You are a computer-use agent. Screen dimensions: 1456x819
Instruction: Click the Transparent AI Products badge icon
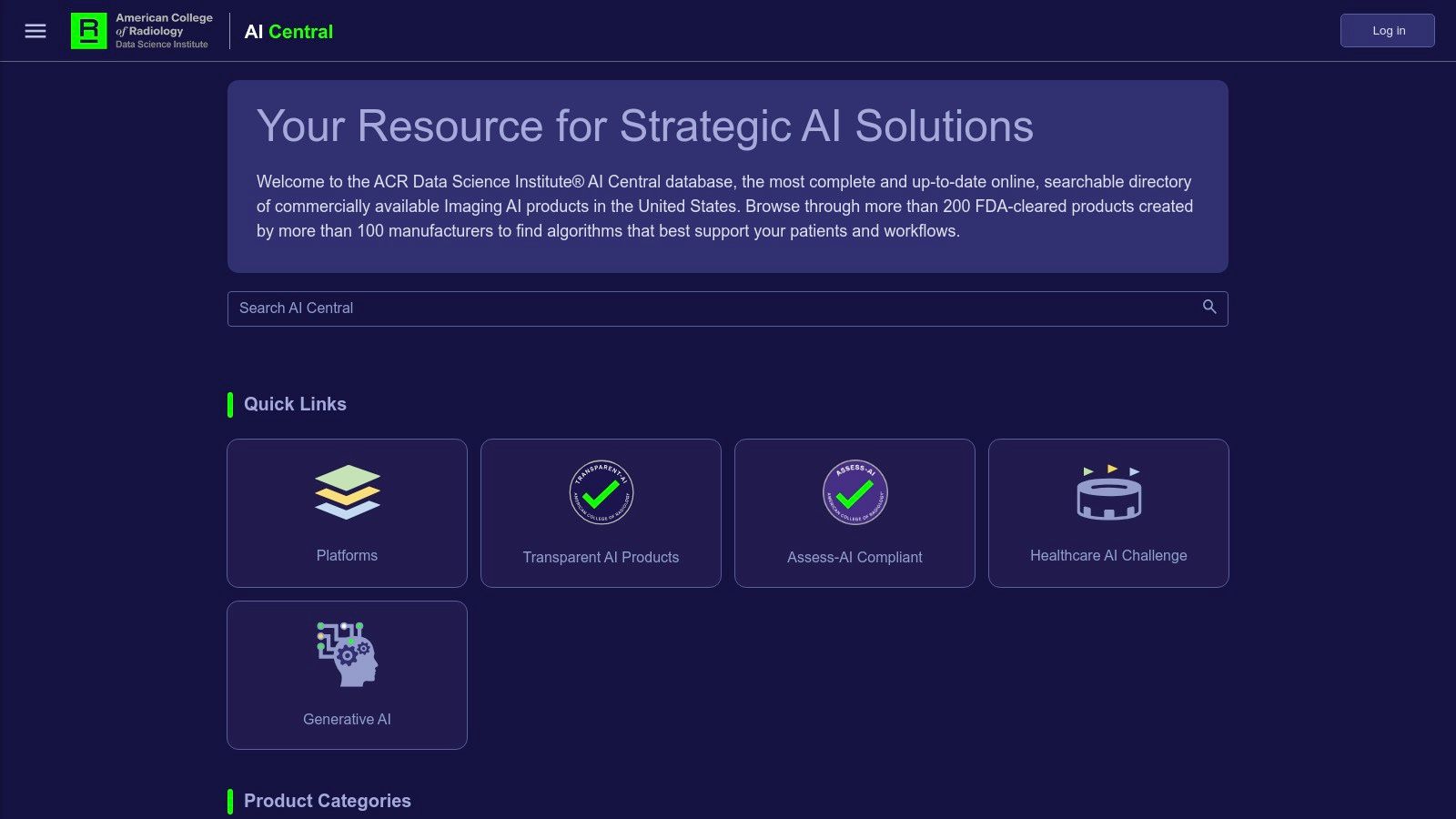601,492
